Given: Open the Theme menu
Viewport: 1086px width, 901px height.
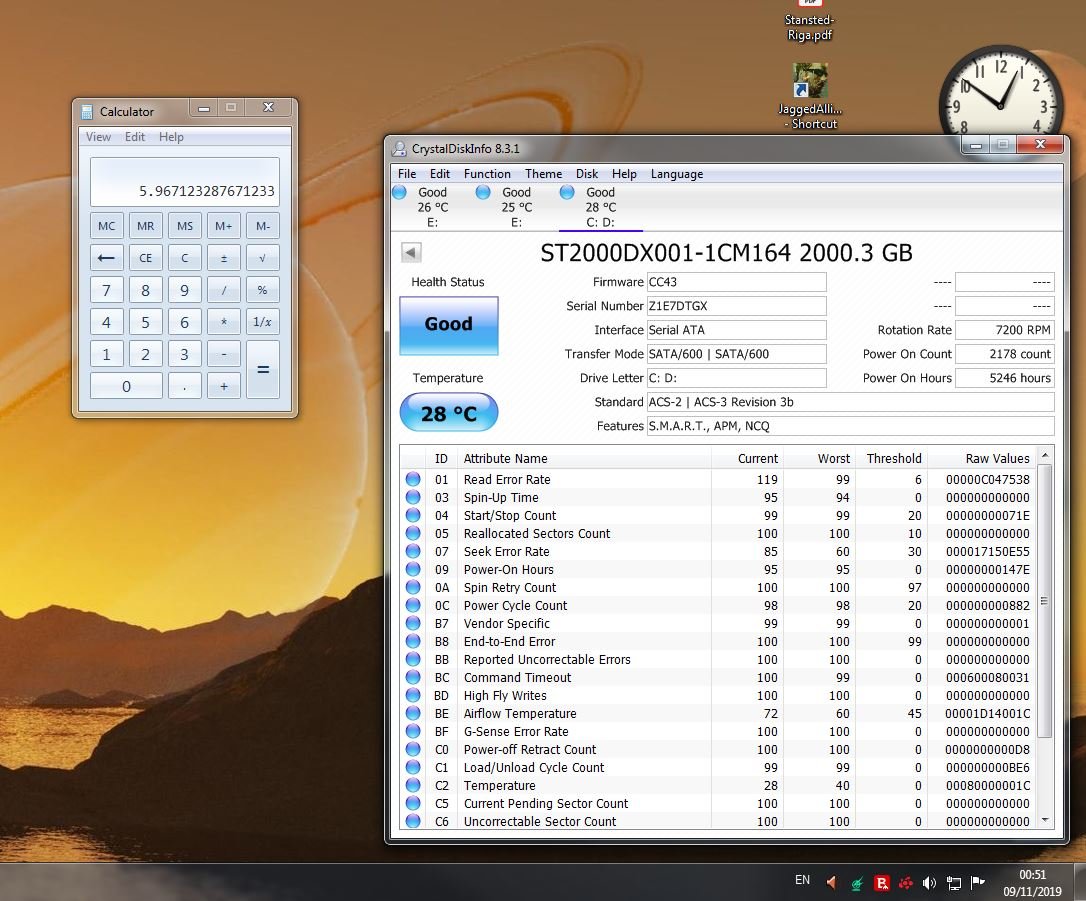Looking at the screenshot, I should [x=543, y=174].
